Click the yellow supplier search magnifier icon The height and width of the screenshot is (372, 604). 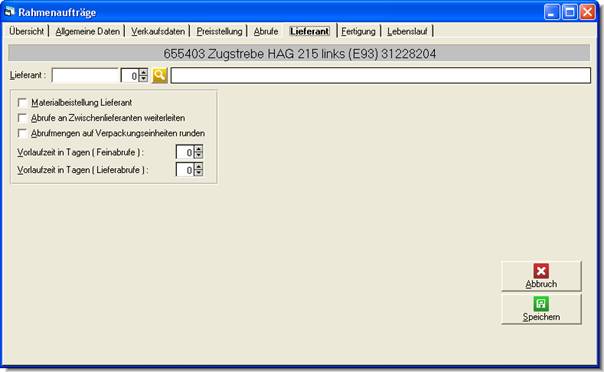pyautogui.click(x=159, y=75)
